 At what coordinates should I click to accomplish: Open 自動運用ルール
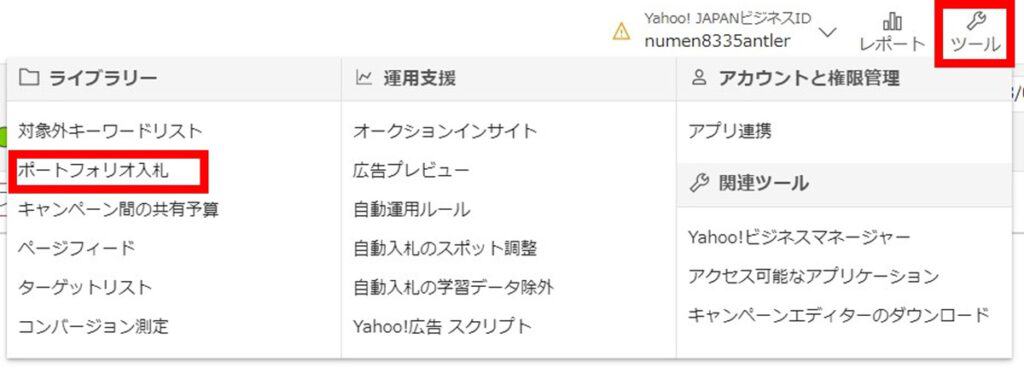411,209
